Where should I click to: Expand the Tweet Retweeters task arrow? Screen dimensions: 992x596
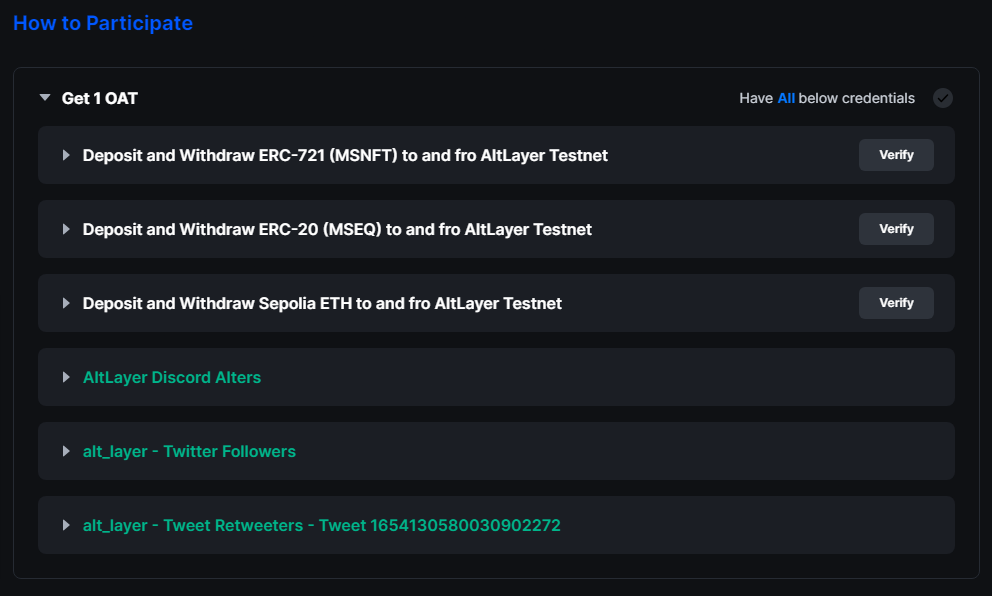(66, 525)
